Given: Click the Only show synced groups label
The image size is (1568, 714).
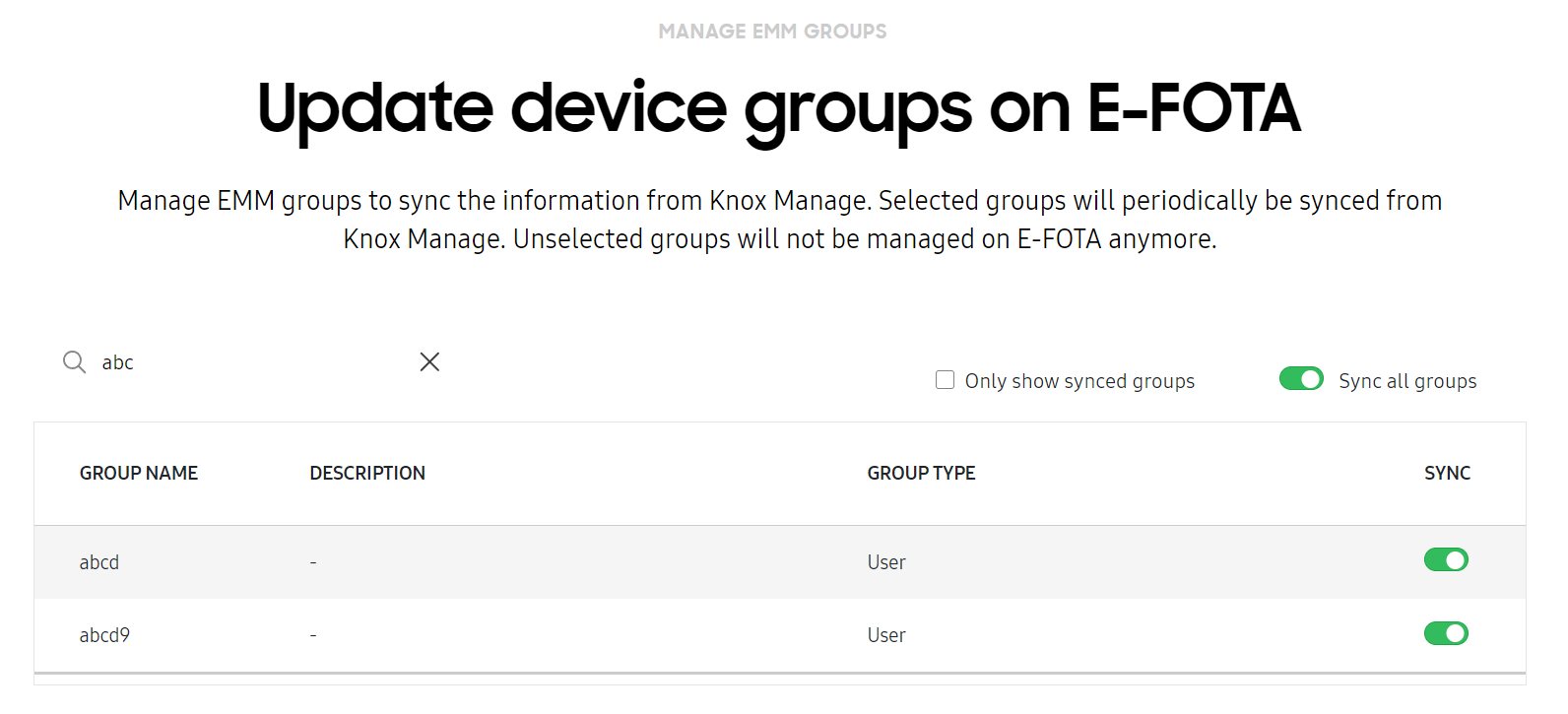Looking at the screenshot, I should [1079, 381].
